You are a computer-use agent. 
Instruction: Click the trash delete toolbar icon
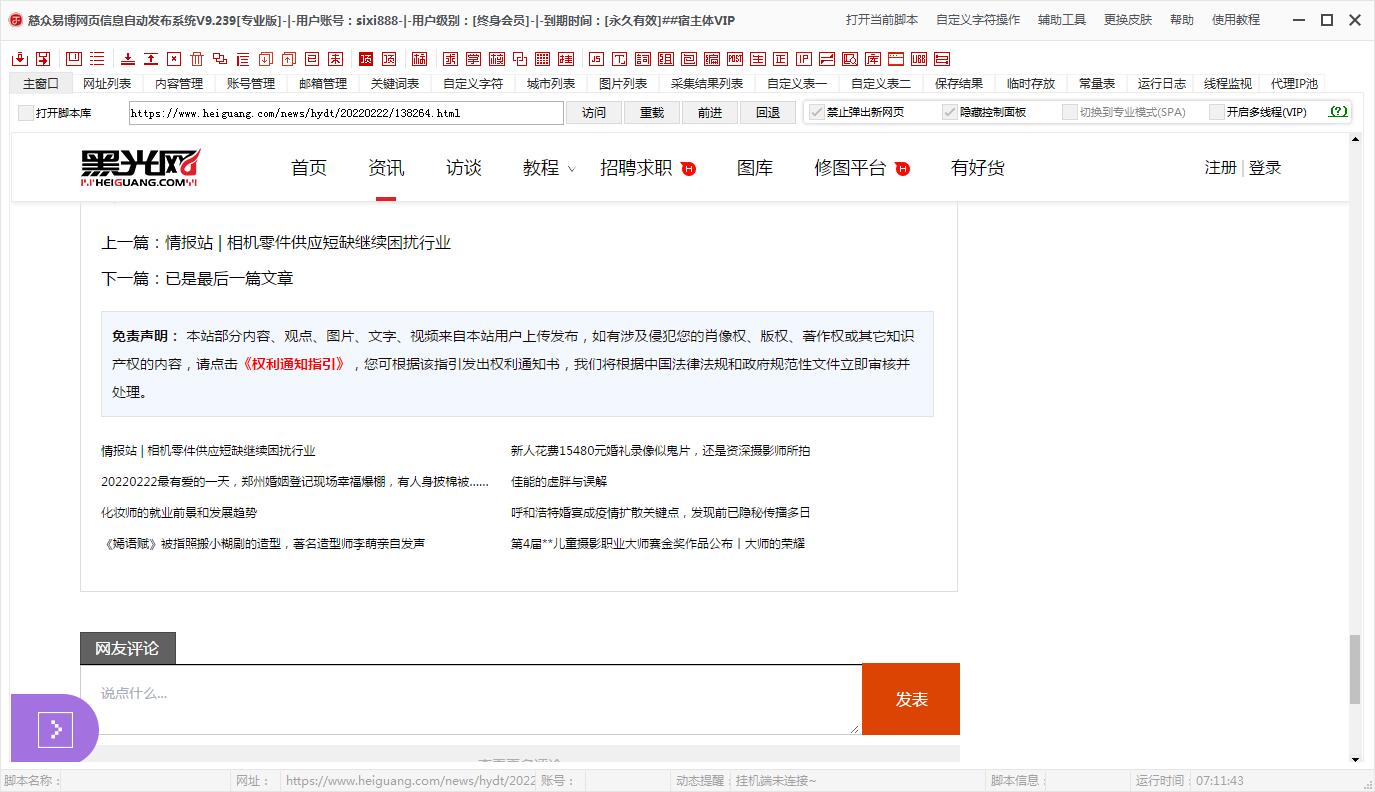pyautogui.click(x=197, y=59)
